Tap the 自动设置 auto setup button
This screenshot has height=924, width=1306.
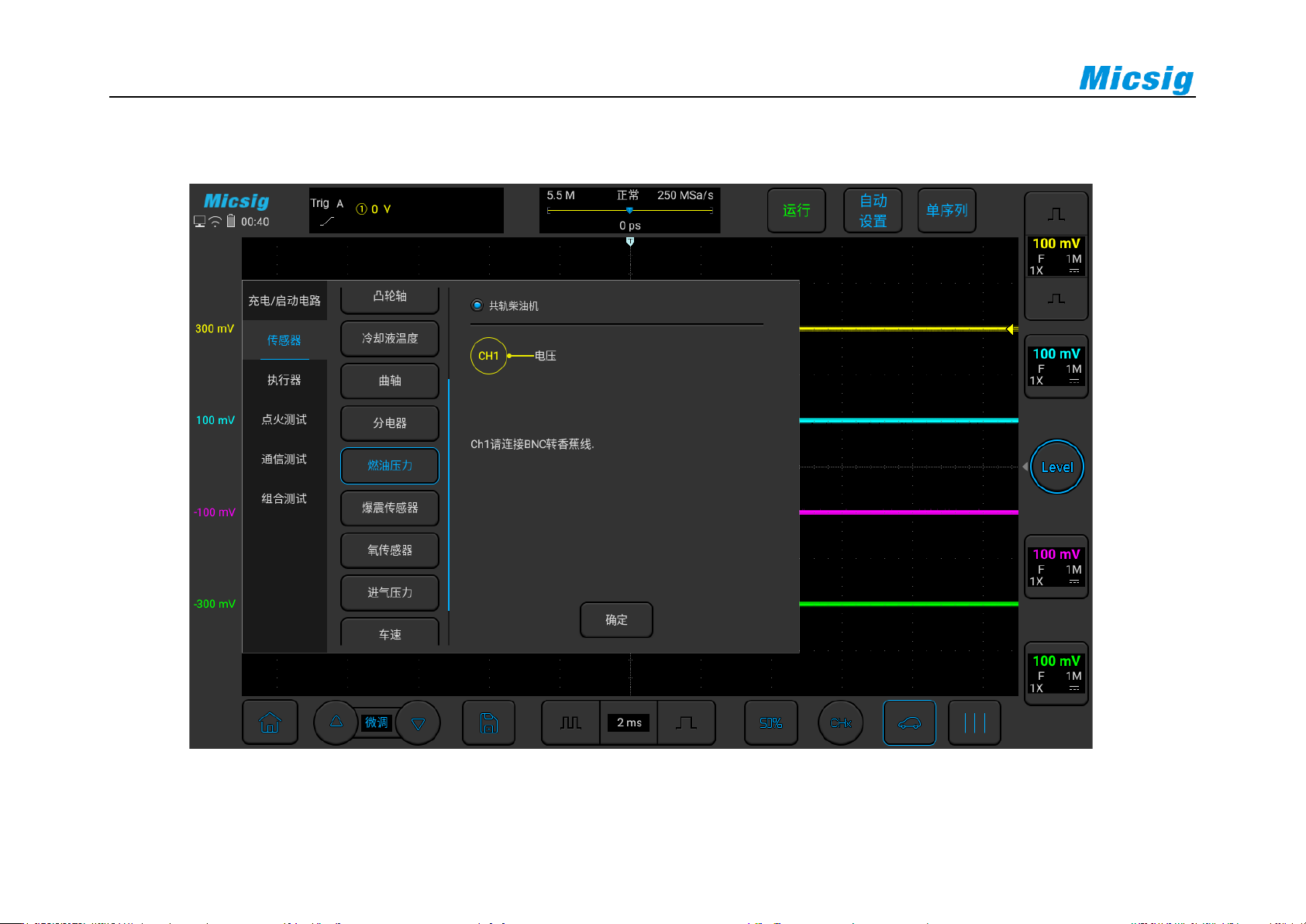[x=873, y=210]
